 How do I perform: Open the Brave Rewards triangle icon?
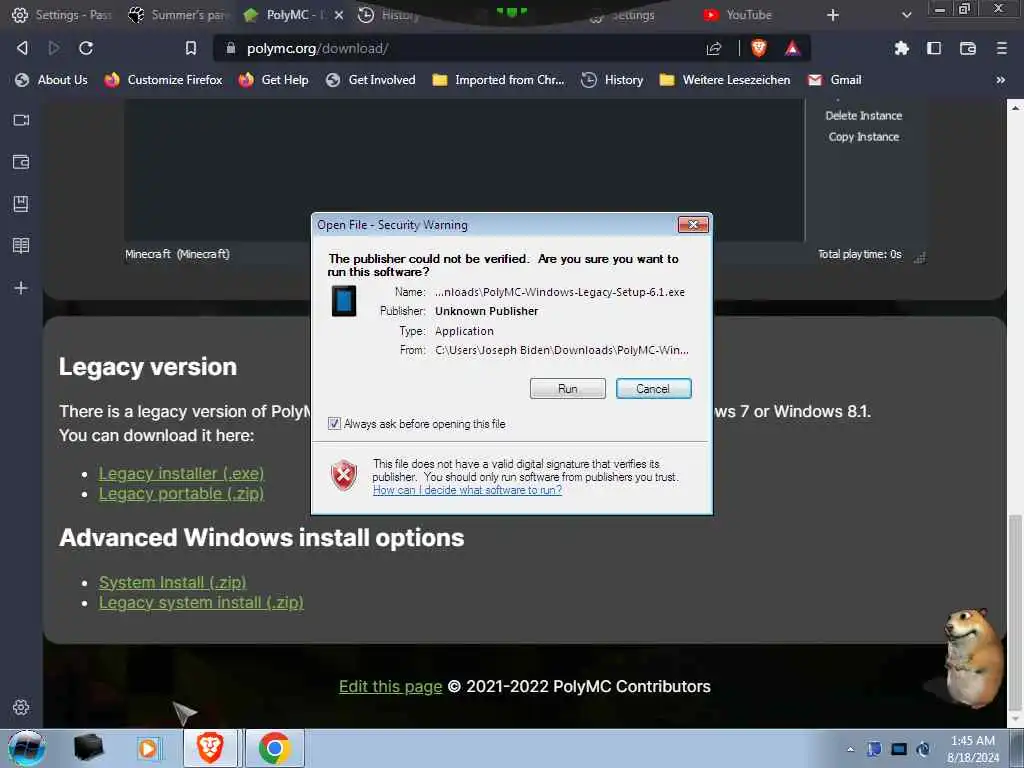(792, 48)
